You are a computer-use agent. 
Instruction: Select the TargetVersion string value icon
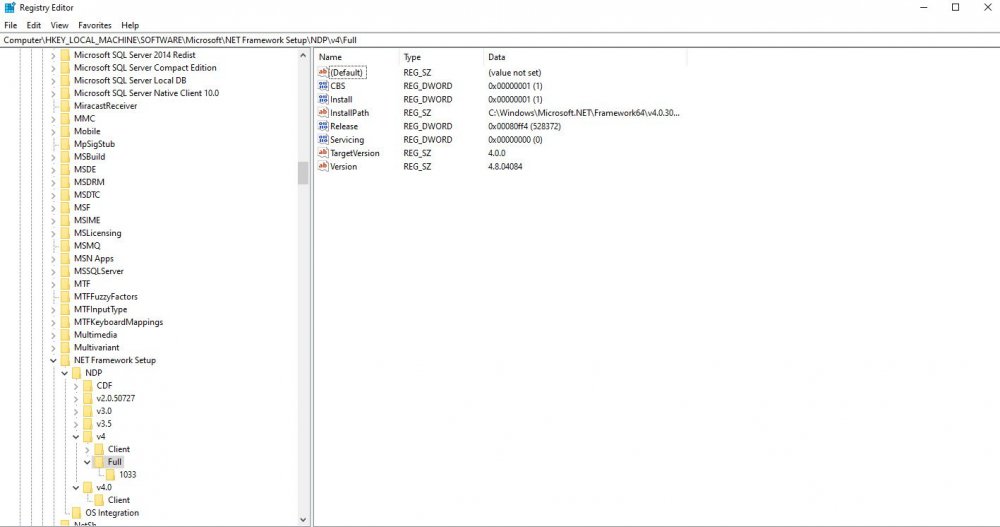click(x=323, y=152)
